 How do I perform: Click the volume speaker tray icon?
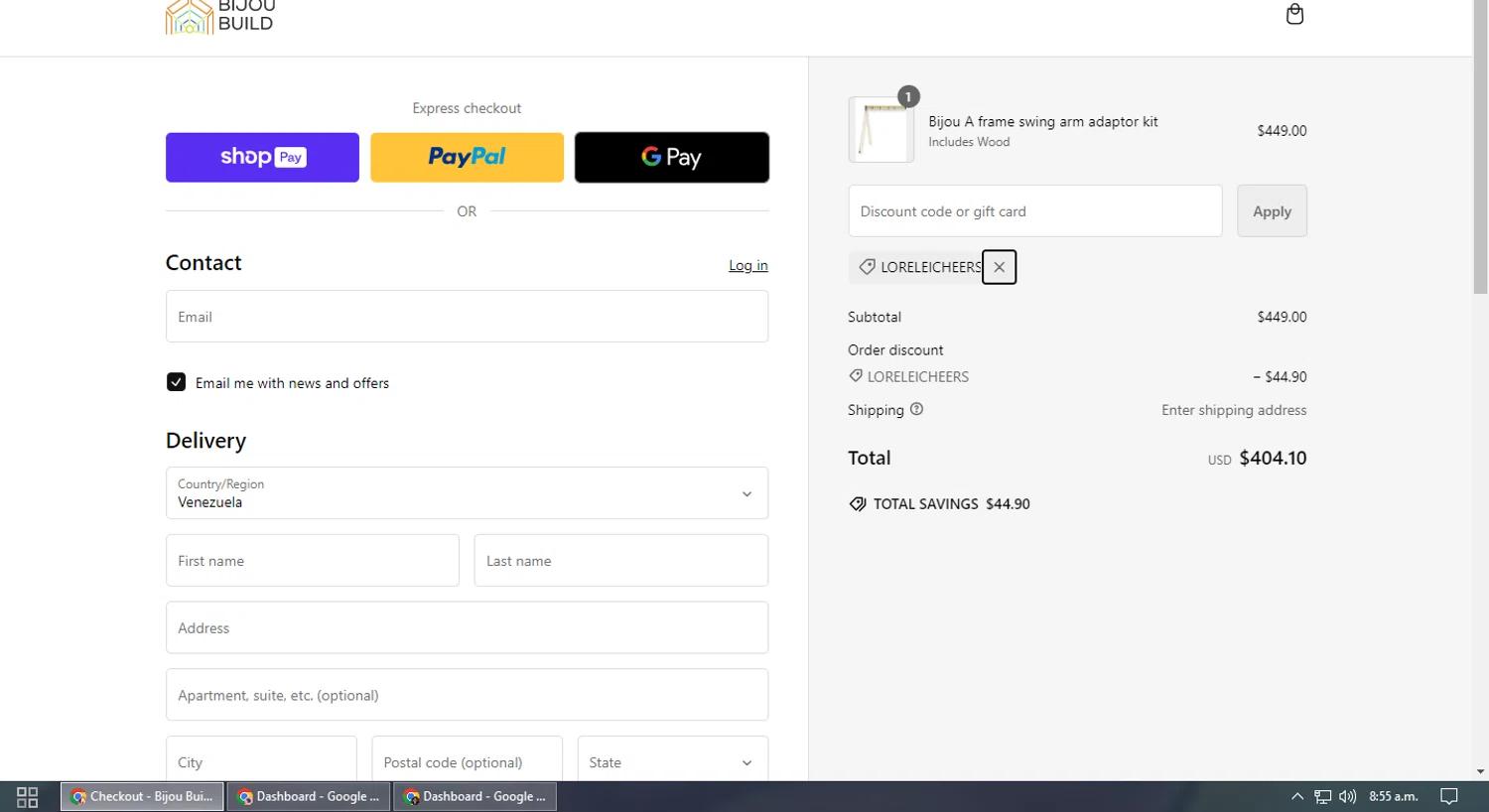(1347, 796)
